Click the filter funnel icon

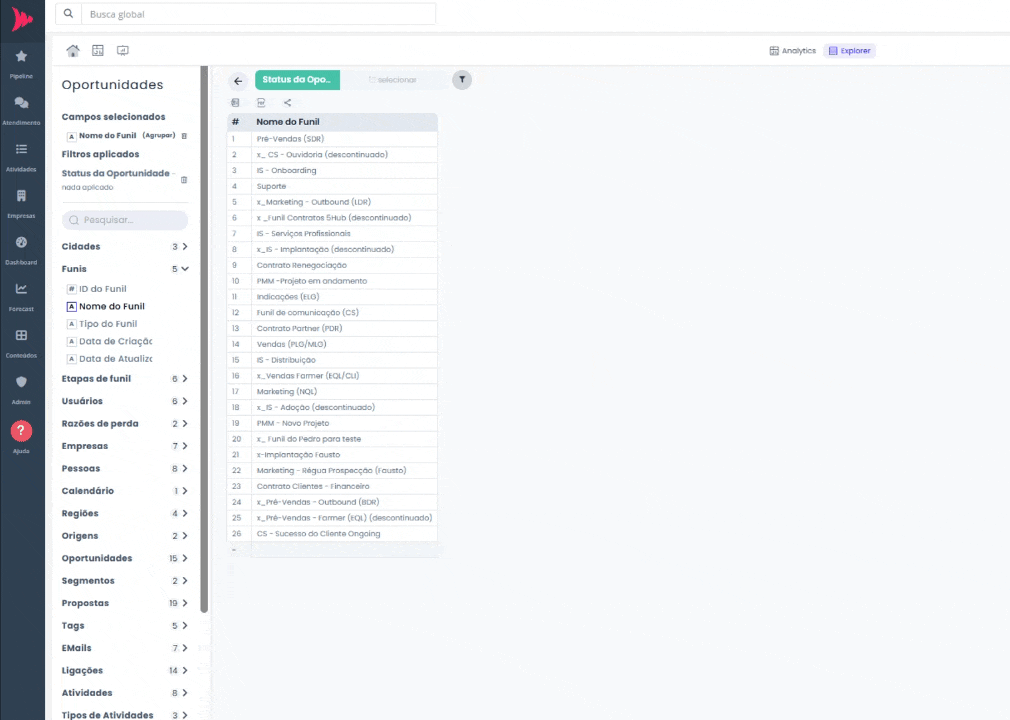point(462,80)
